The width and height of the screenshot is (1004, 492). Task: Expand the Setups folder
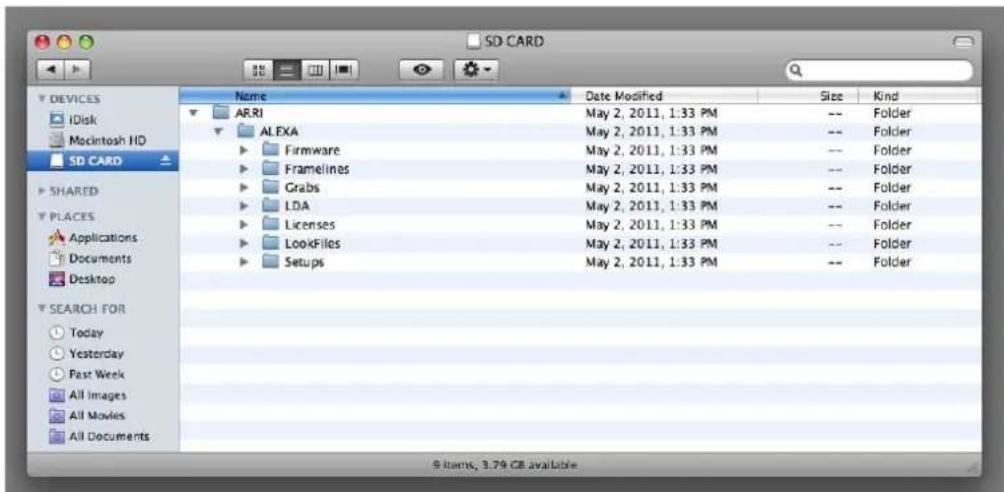pyautogui.click(x=243, y=262)
